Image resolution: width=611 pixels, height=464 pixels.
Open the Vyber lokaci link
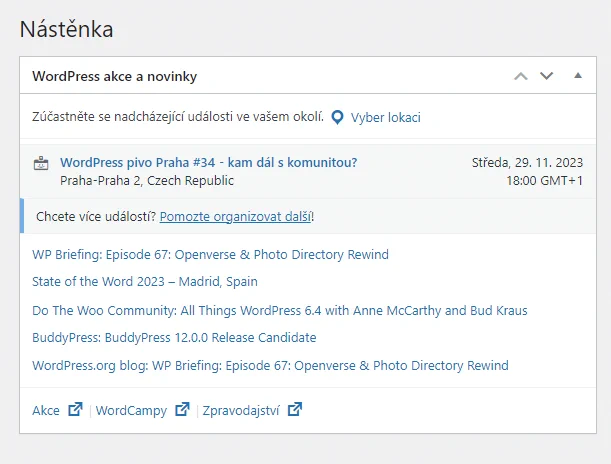coord(385,117)
